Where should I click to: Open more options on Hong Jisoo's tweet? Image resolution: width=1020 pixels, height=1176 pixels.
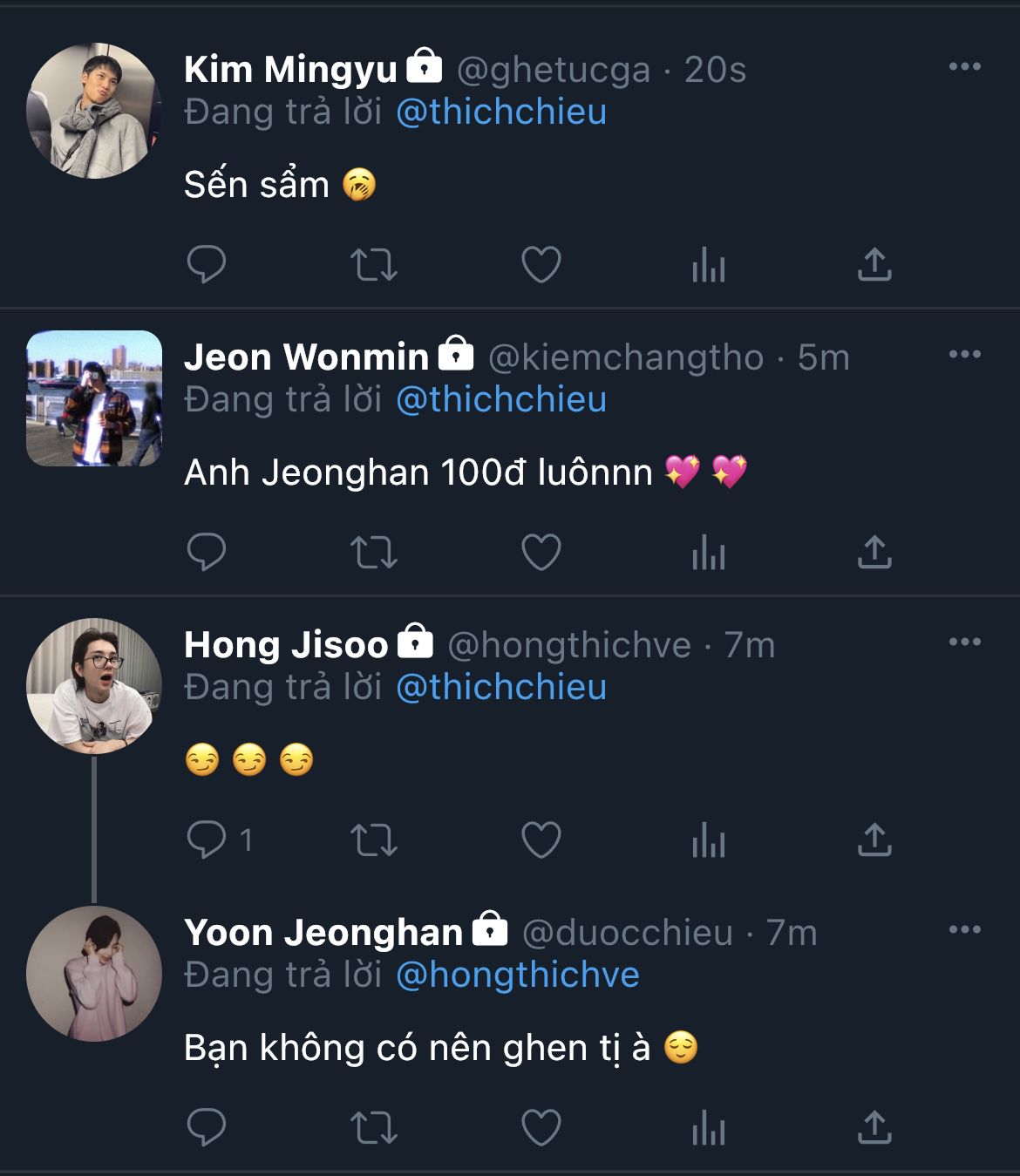pyautogui.click(x=964, y=642)
